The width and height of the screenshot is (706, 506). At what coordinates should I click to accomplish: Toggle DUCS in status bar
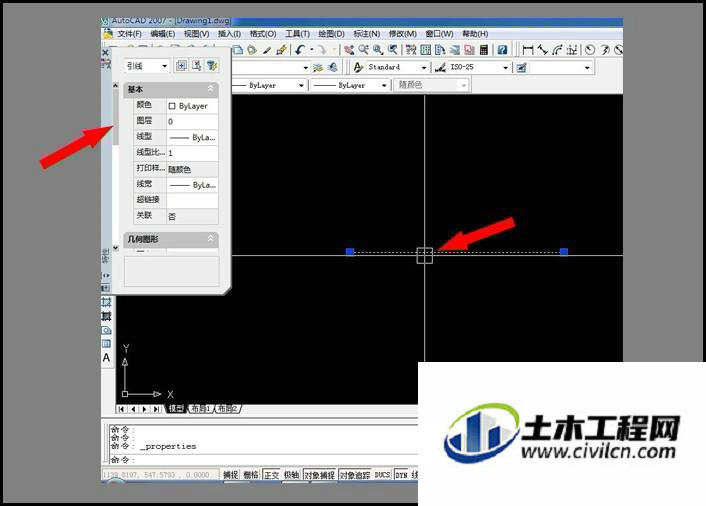pos(382,474)
